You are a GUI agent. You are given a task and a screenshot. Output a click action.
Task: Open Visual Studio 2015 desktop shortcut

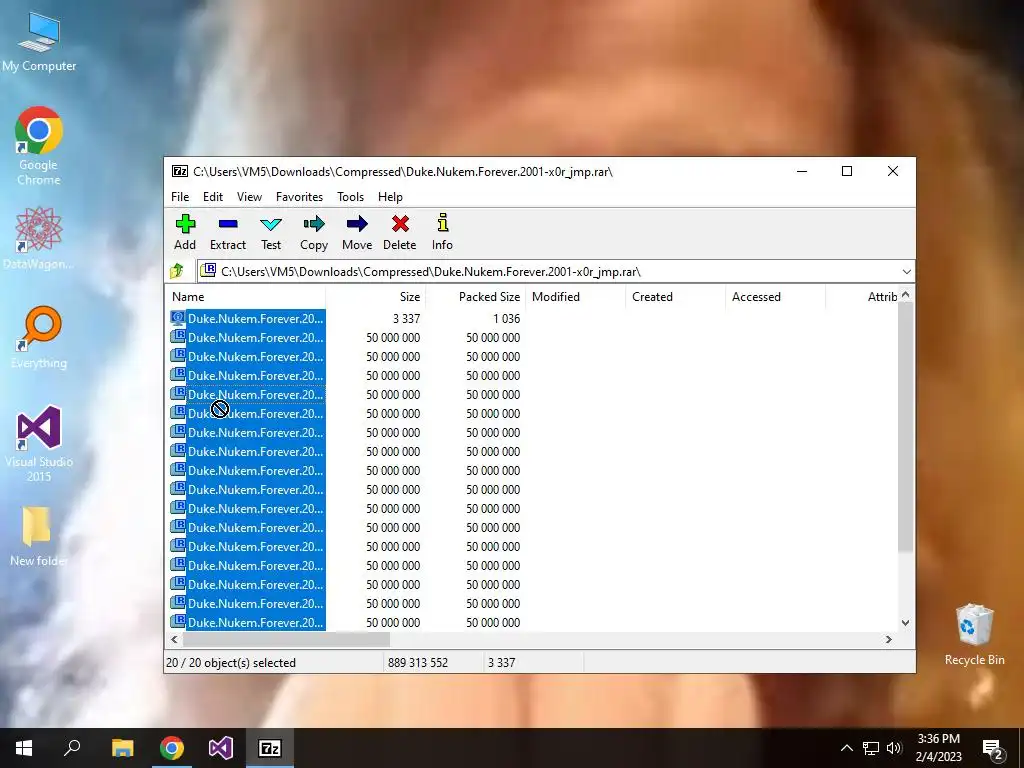[39, 443]
